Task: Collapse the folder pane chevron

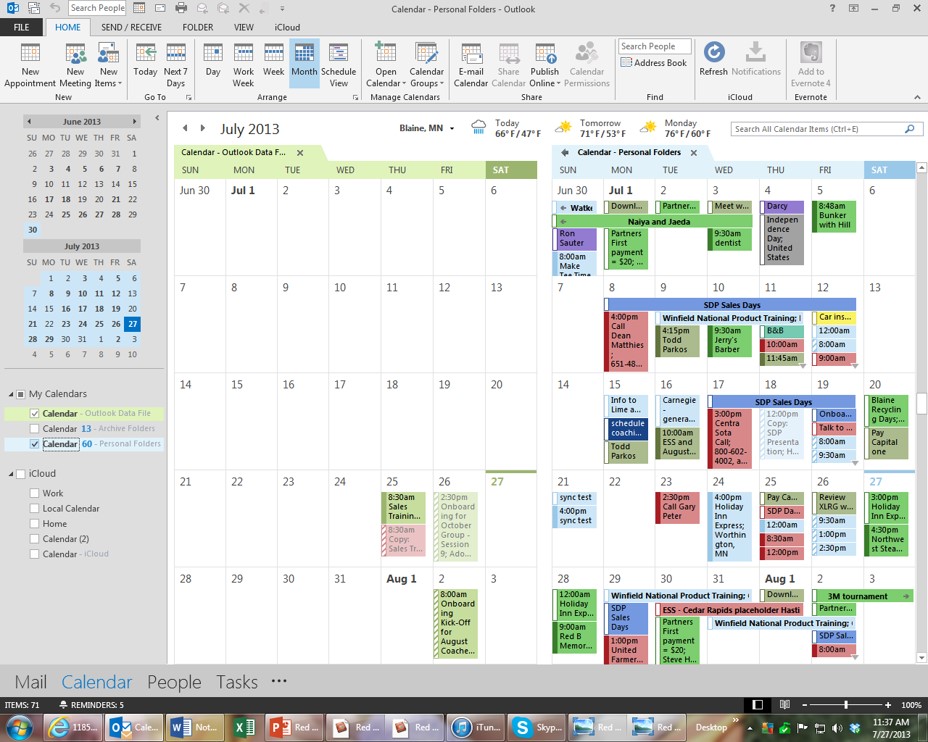Action: pos(157,118)
